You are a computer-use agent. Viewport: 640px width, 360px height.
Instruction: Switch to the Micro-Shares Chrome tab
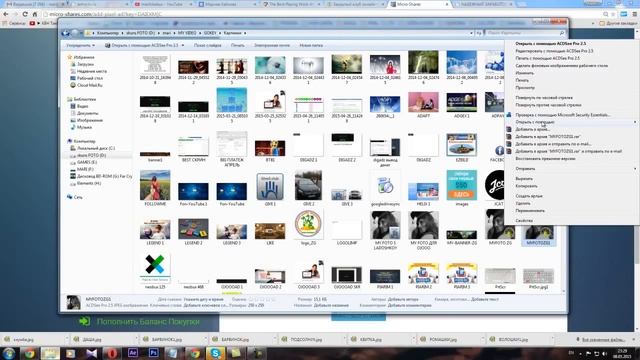tap(419, 4)
